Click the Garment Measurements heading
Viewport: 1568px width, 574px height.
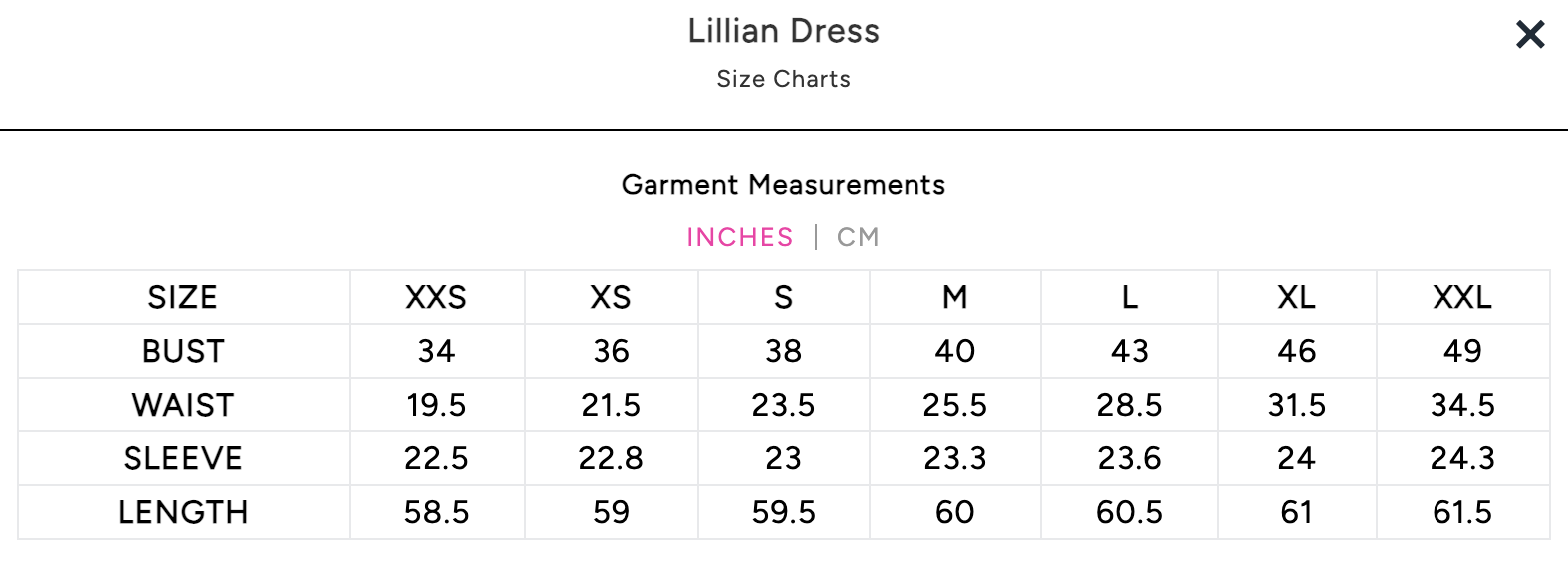[783, 185]
